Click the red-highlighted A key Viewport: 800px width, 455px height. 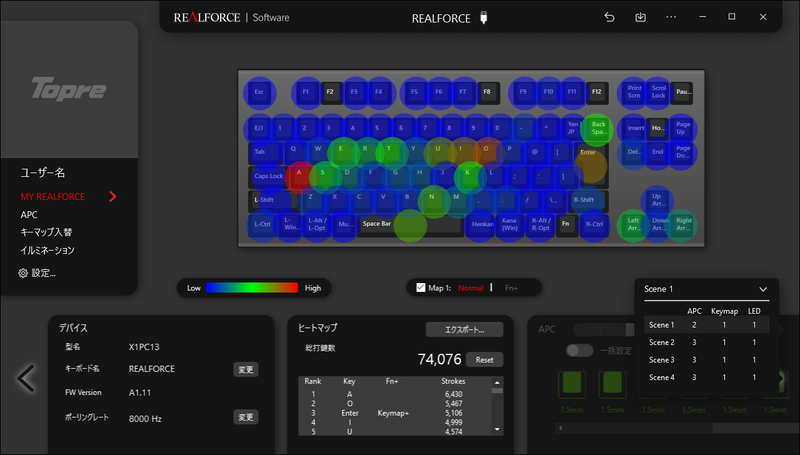pyautogui.click(x=299, y=176)
